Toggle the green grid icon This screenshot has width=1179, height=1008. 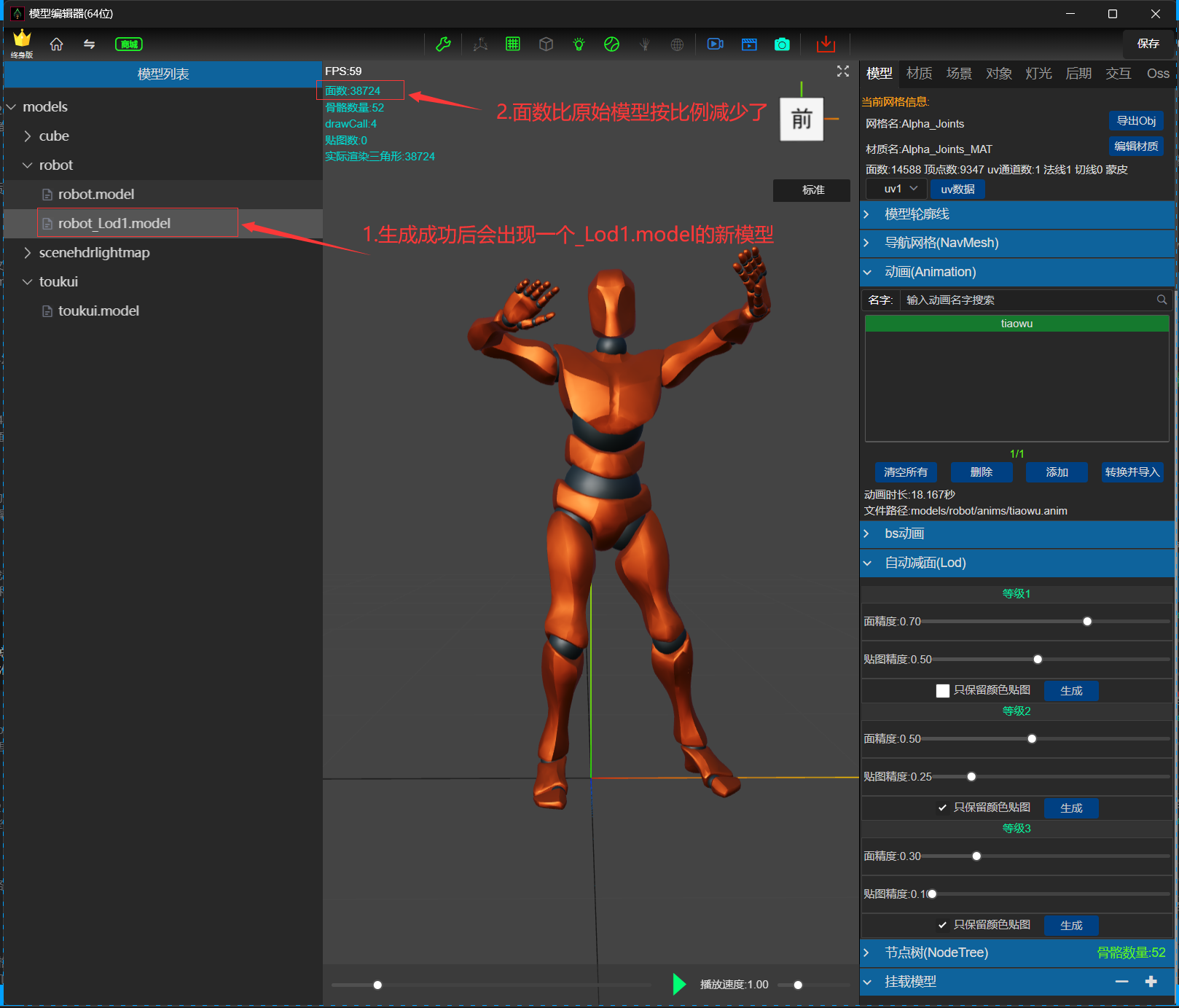[x=513, y=44]
